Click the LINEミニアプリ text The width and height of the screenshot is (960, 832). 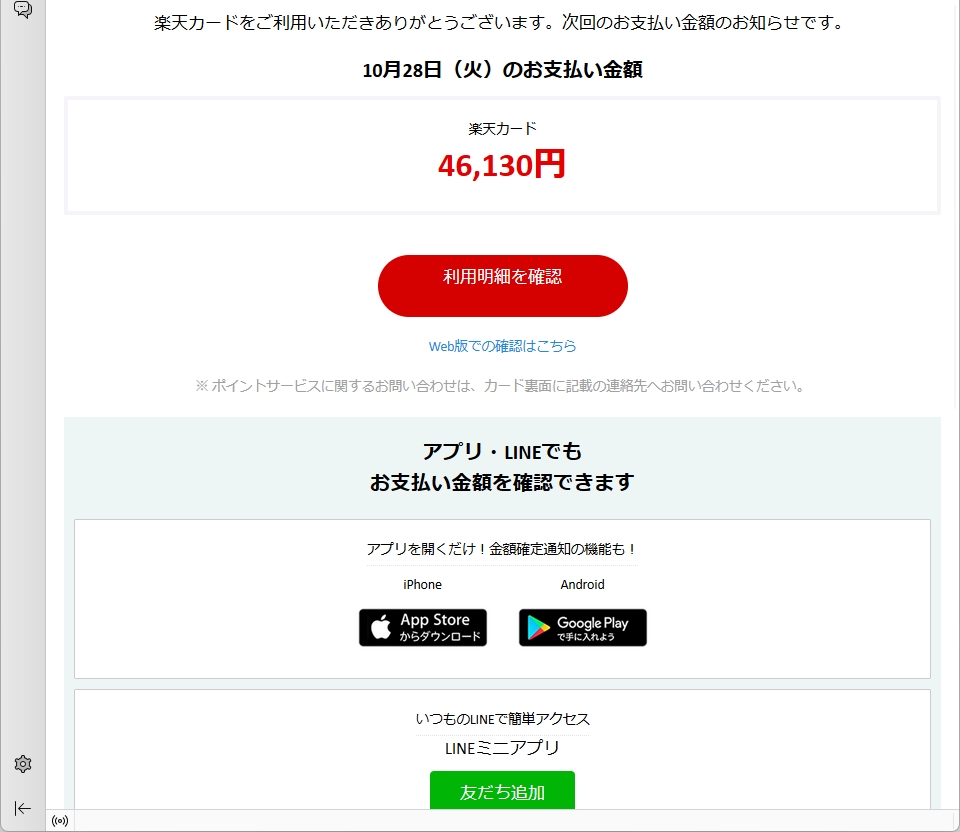click(x=502, y=748)
